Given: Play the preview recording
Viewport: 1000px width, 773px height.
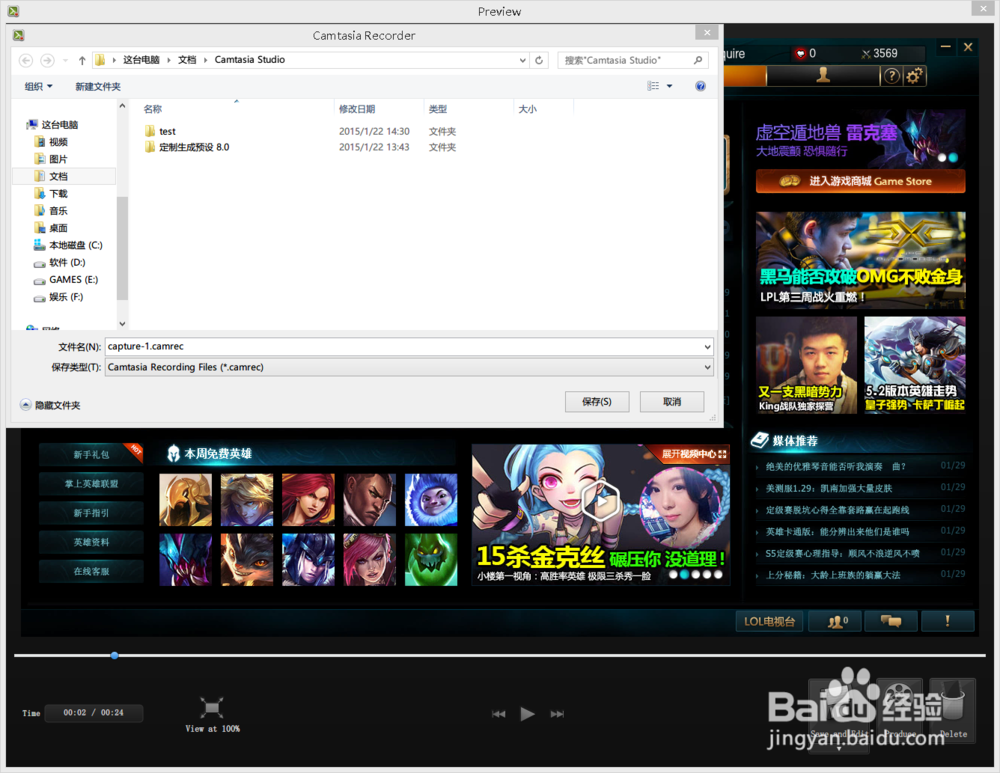Looking at the screenshot, I should tap(527, 714).
